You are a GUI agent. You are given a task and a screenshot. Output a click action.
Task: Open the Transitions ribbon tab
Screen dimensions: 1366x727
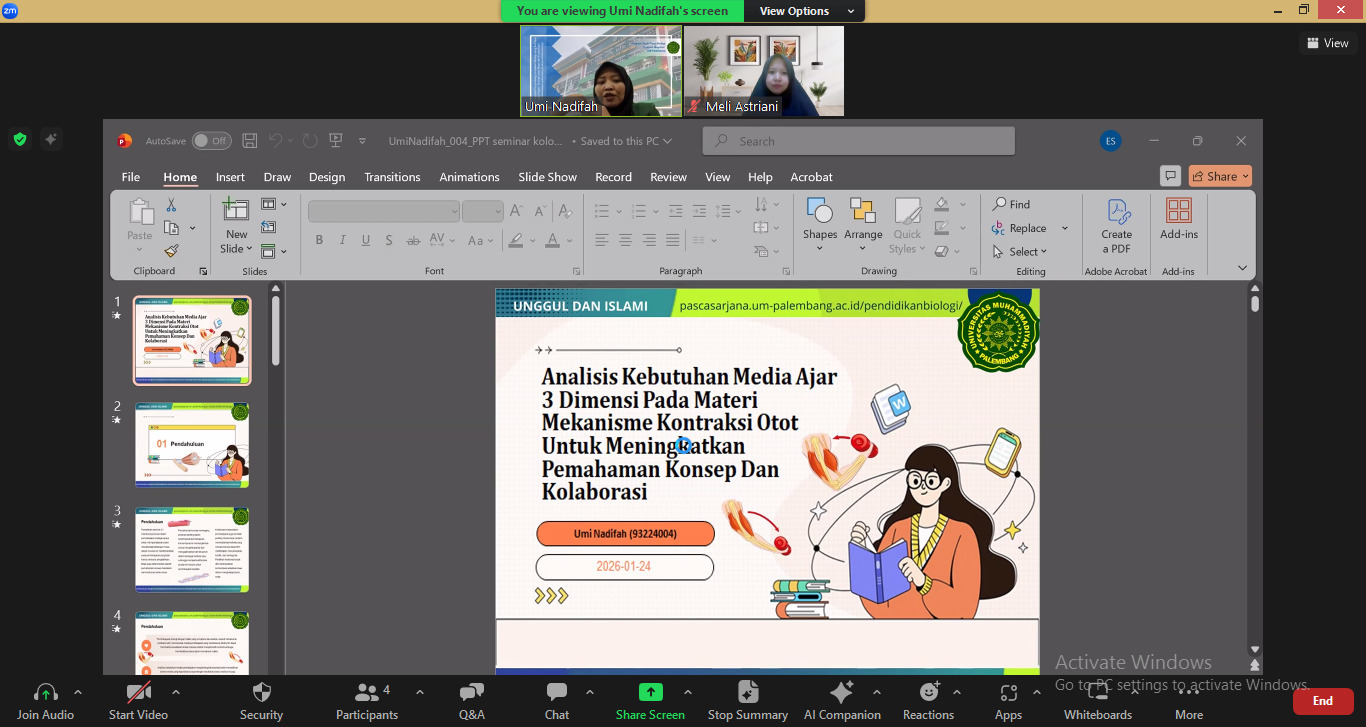click(392, 177)
